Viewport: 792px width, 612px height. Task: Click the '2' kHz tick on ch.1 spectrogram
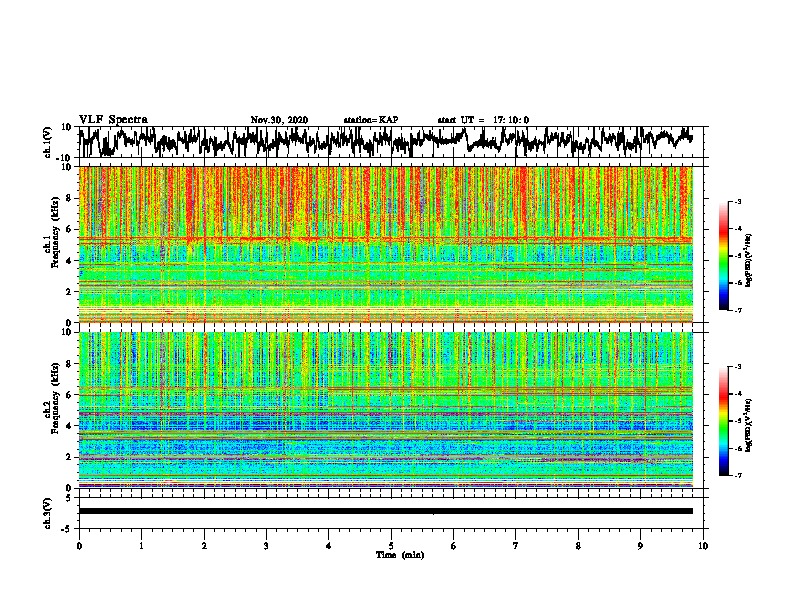click(69, 292)
